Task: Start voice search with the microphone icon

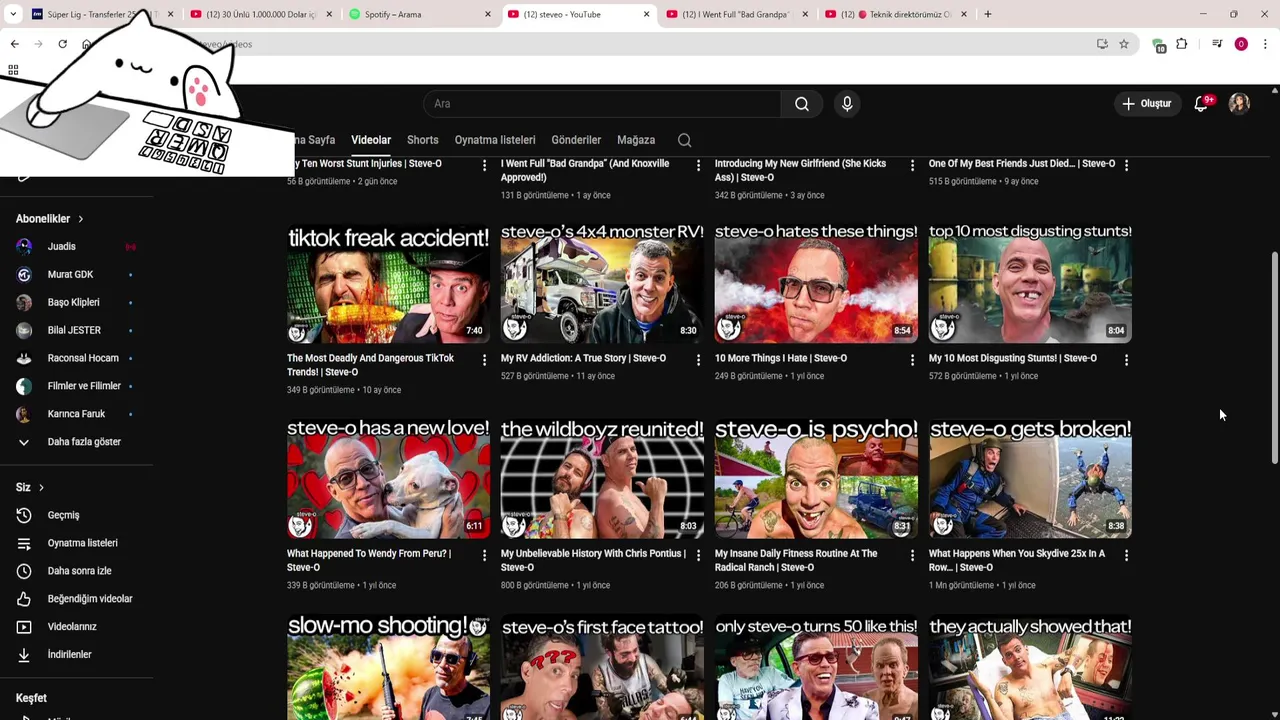Action: [847, 104]
